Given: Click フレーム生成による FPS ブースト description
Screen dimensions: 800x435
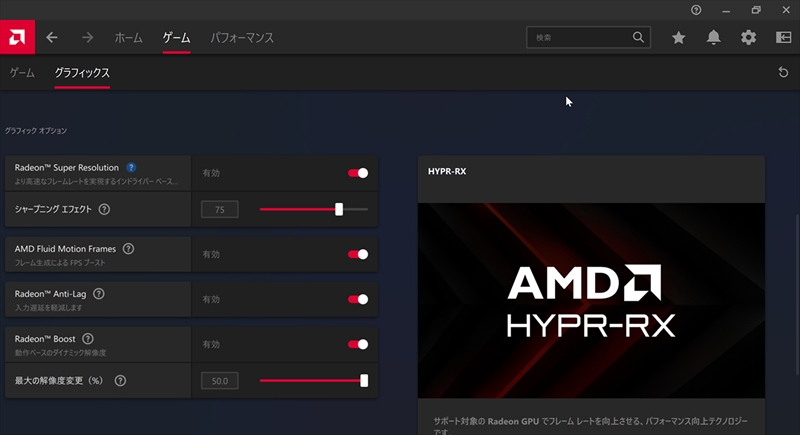Looking at the screenshot, I should point(60,263).
